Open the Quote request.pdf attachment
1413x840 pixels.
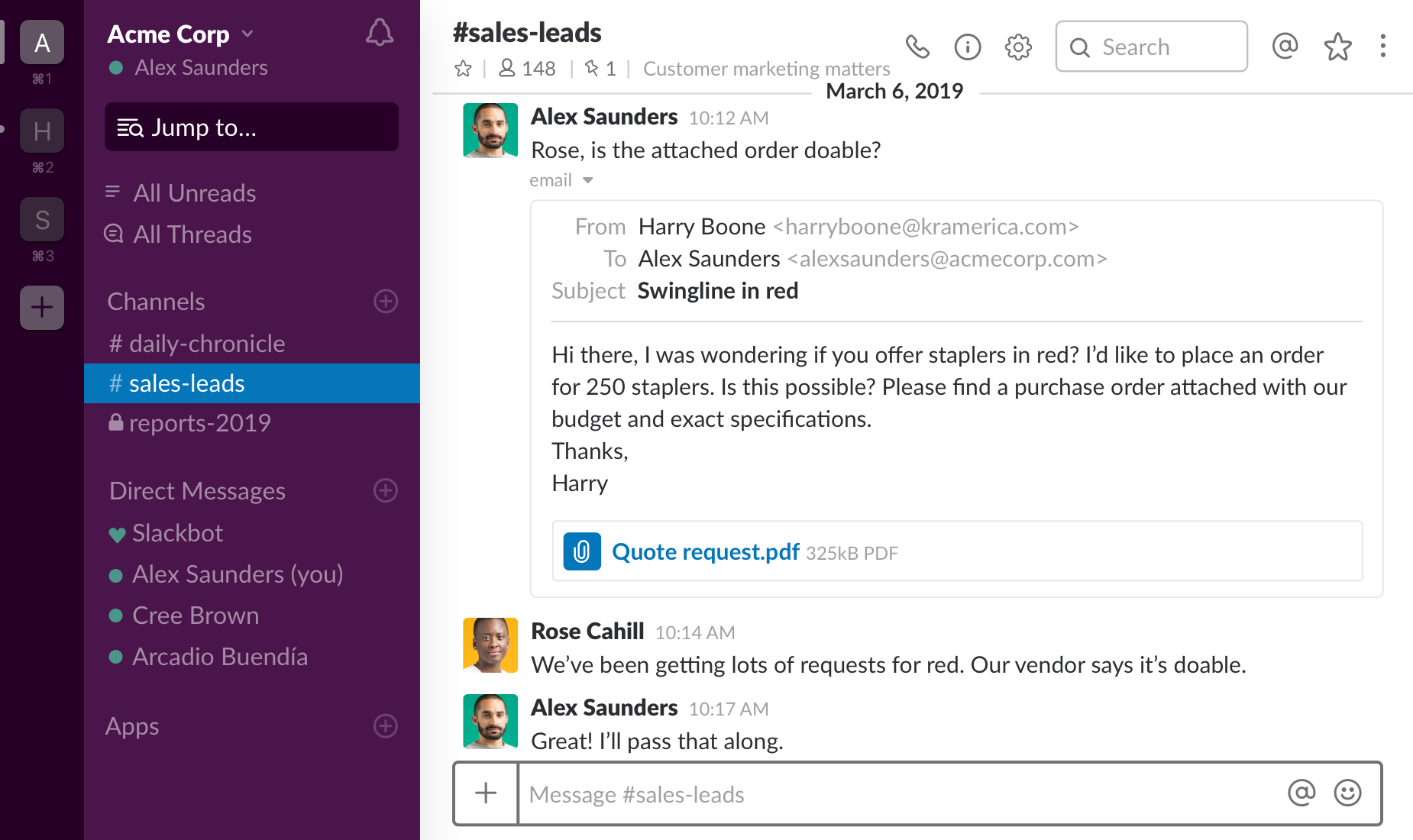click(x=705, y=551)
